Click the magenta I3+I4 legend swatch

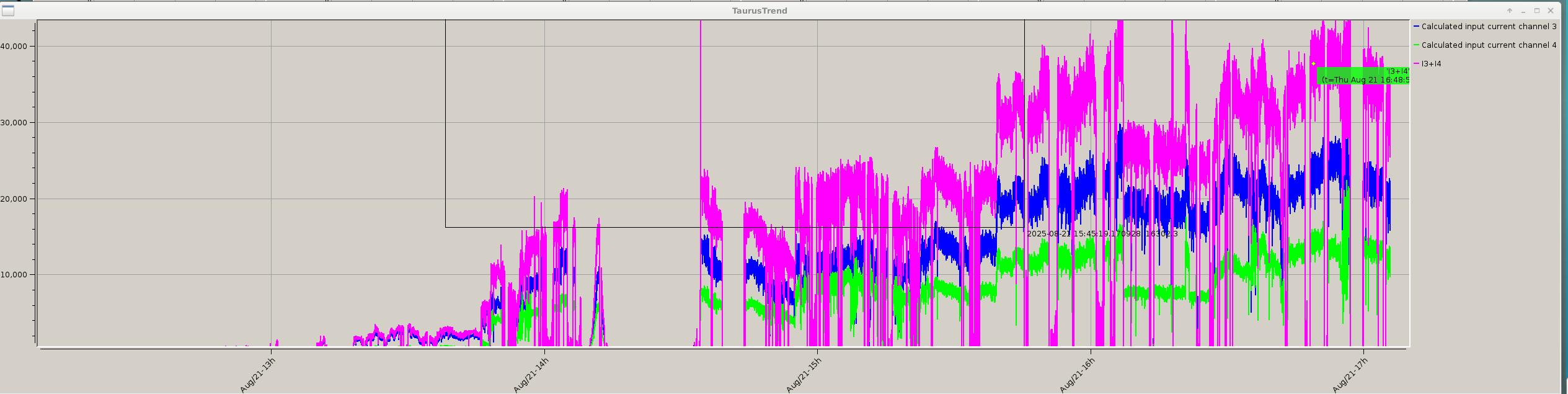(x=1416, y=64)
